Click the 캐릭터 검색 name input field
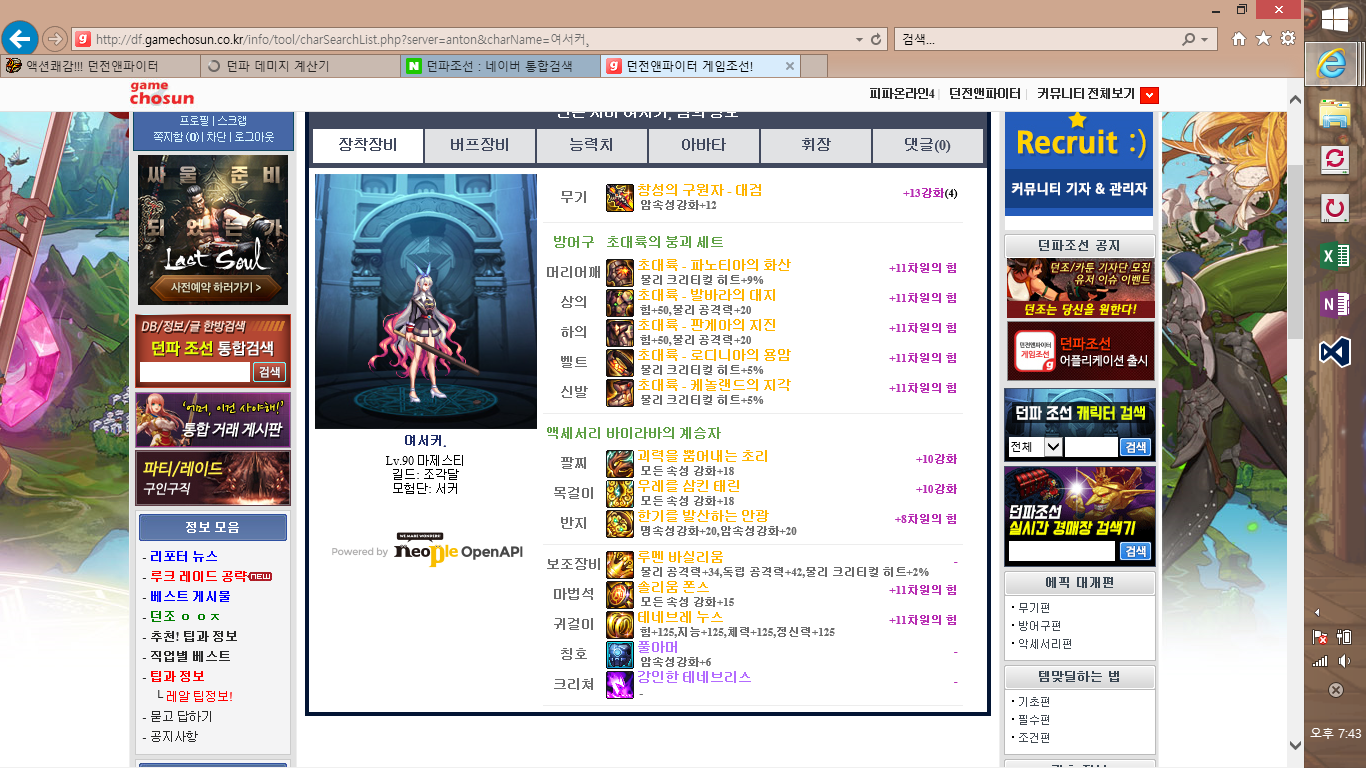The image size is (1366, 768). (x=1091, y=447)
